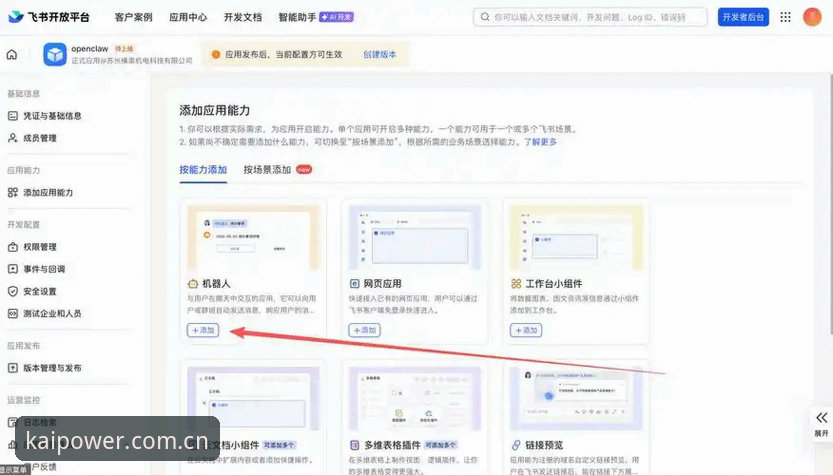833x475 pixels.
Task: Click the 网页应用 icon
Action: [354, 284]
